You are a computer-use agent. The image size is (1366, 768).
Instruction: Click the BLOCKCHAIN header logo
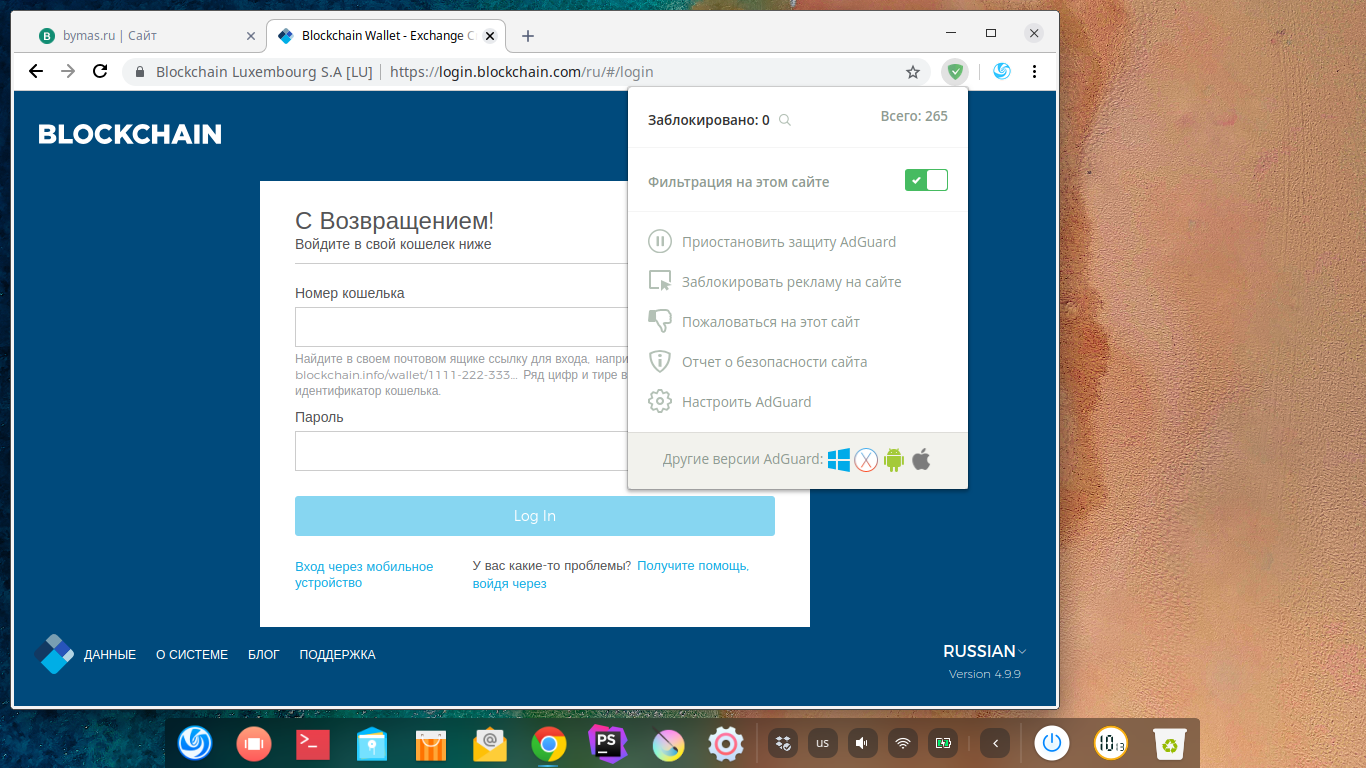pos(130,135)
